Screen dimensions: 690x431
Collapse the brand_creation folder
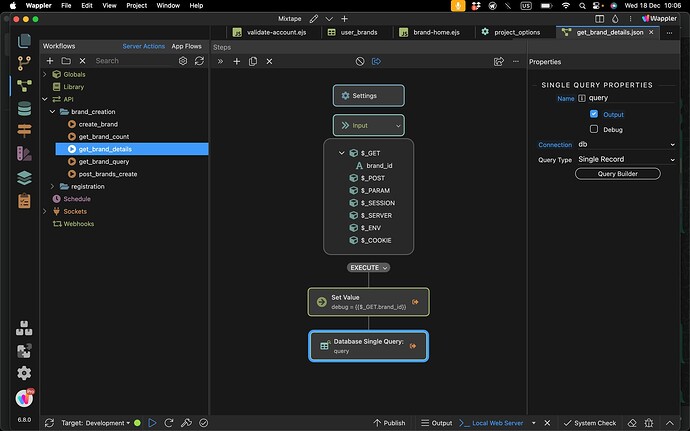52,111
